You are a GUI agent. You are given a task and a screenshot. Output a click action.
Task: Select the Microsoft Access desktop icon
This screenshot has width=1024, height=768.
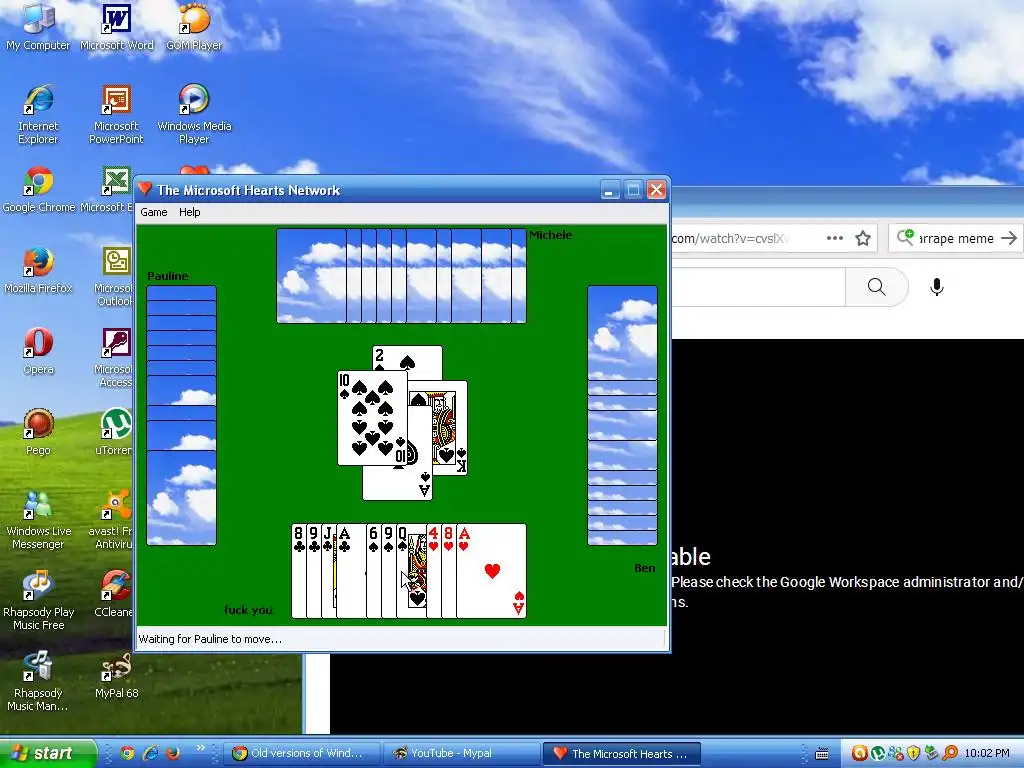point(114,358)
